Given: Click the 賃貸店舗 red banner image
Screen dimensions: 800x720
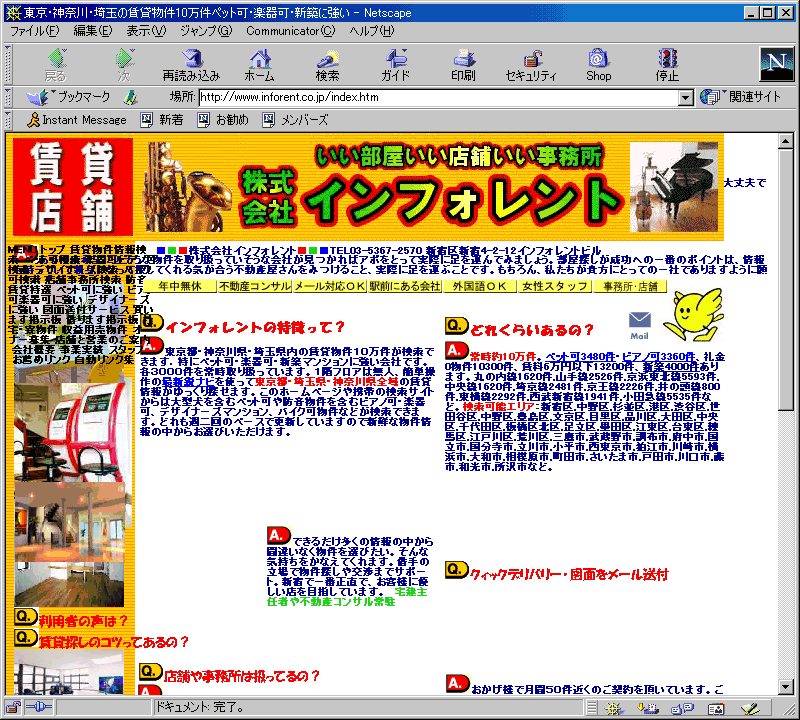Looking at the screenshot, I should tap(72, 187).
